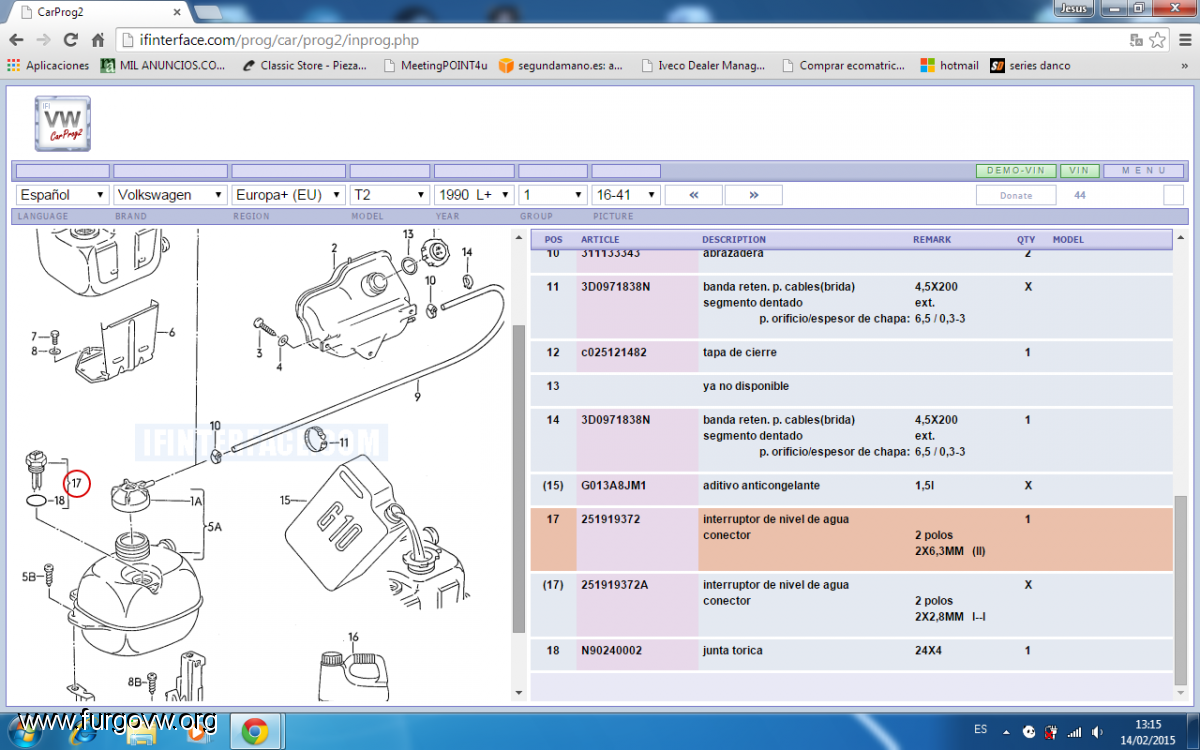This screenshot has width=1200, height=750.
Task: Click the Donate button
Action: (1016, 195)
